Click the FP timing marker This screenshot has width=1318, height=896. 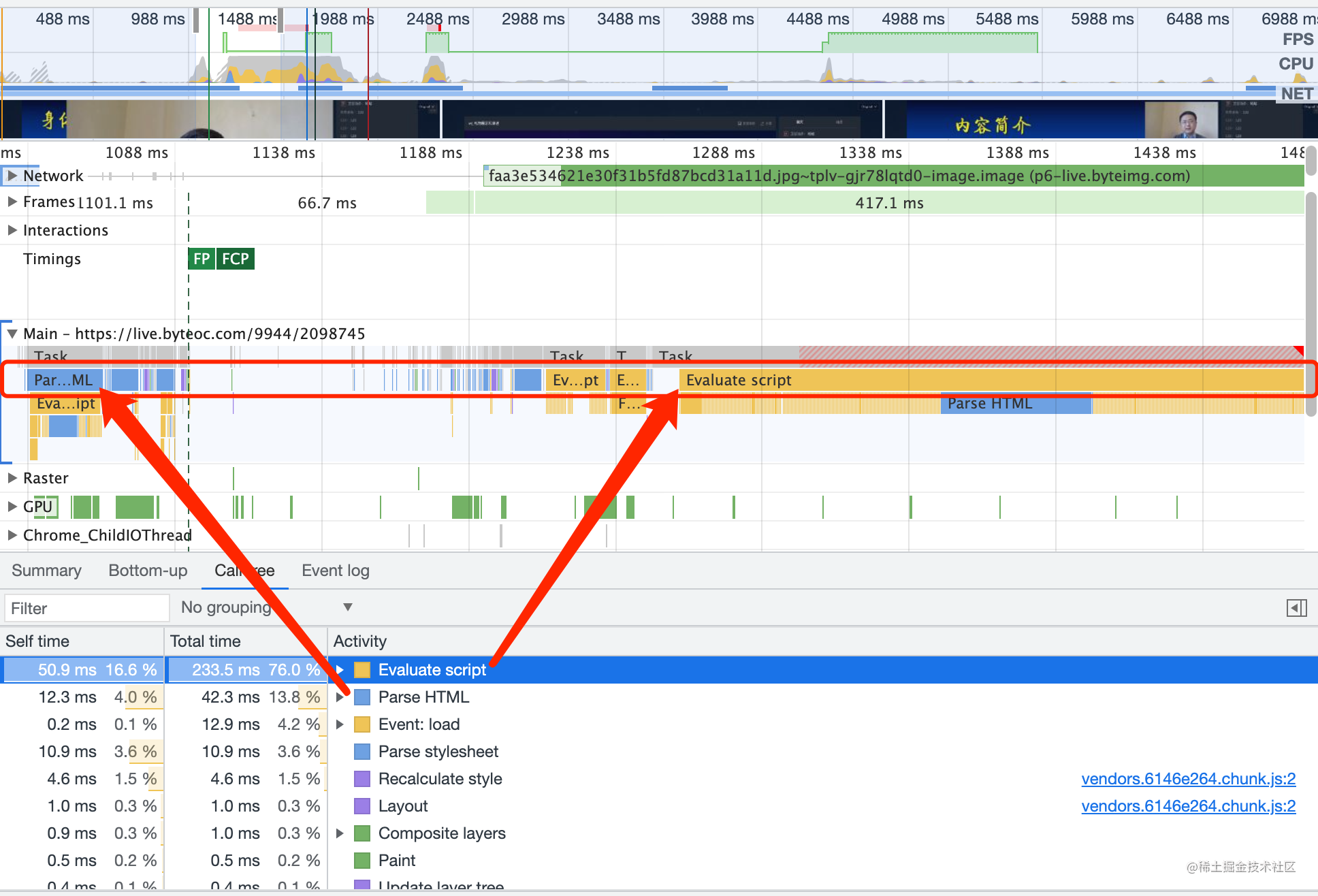click(x=202, y=259)
